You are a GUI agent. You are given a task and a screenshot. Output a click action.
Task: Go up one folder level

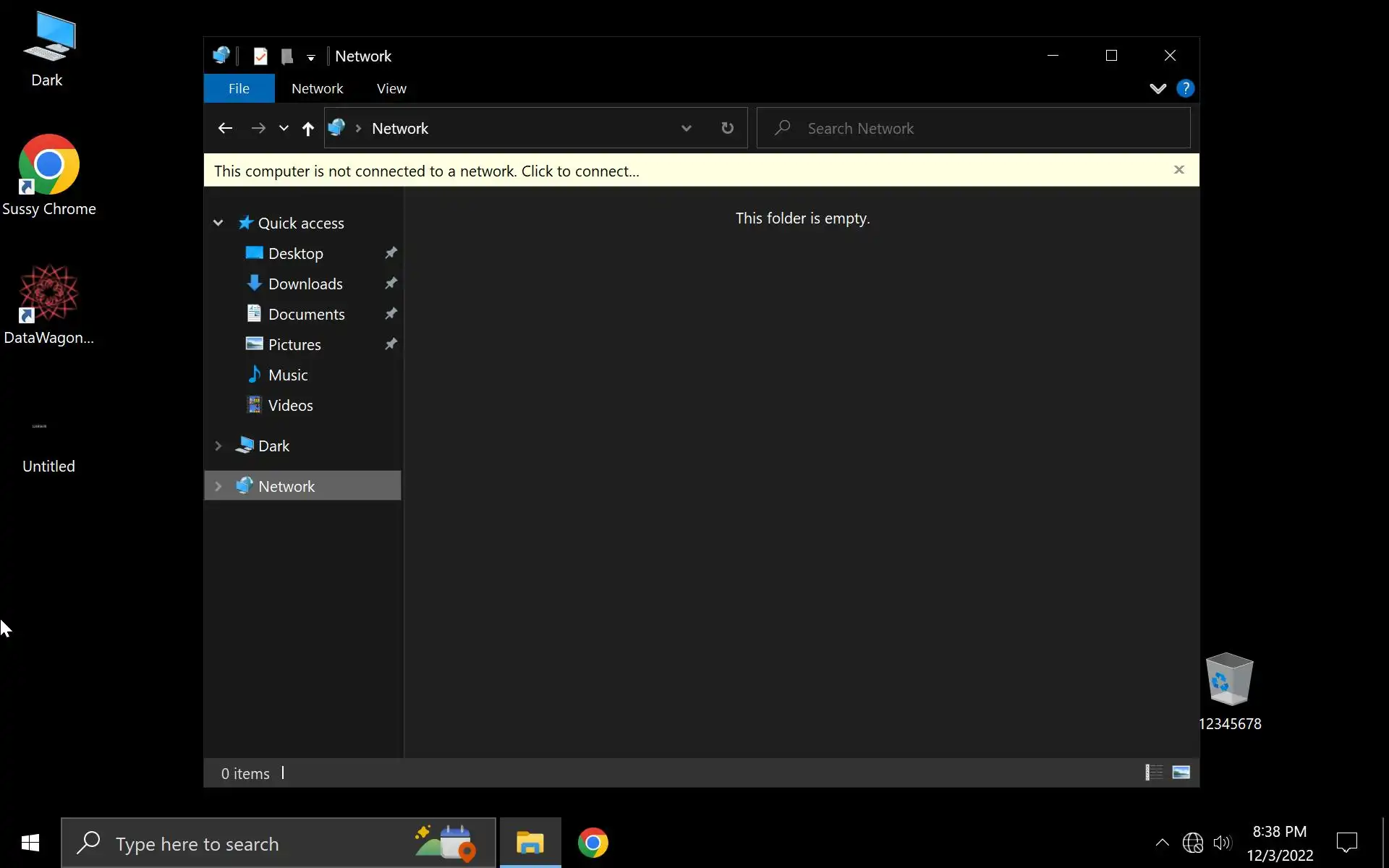coord(307,129)
